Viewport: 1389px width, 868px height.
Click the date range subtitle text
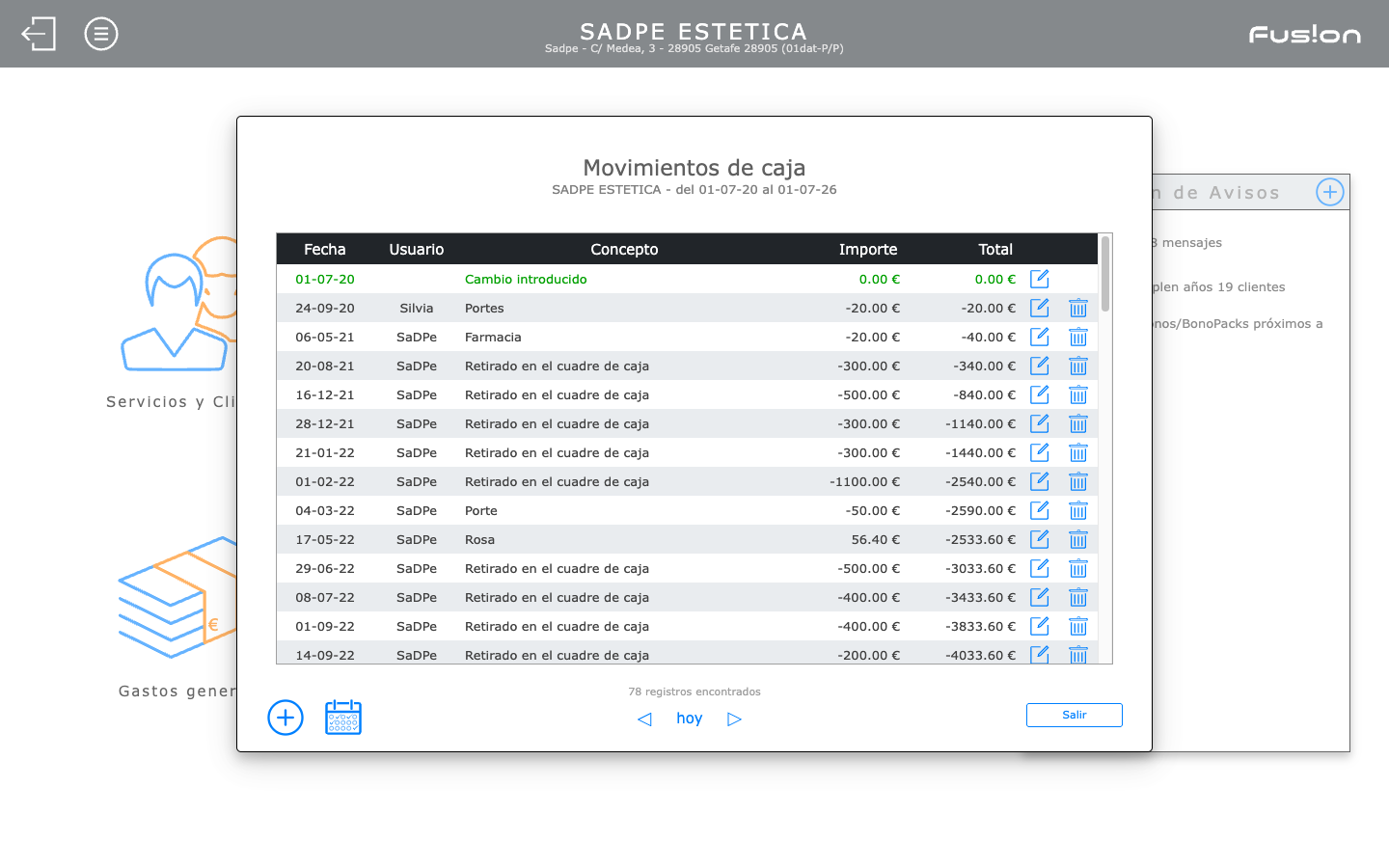694,189
